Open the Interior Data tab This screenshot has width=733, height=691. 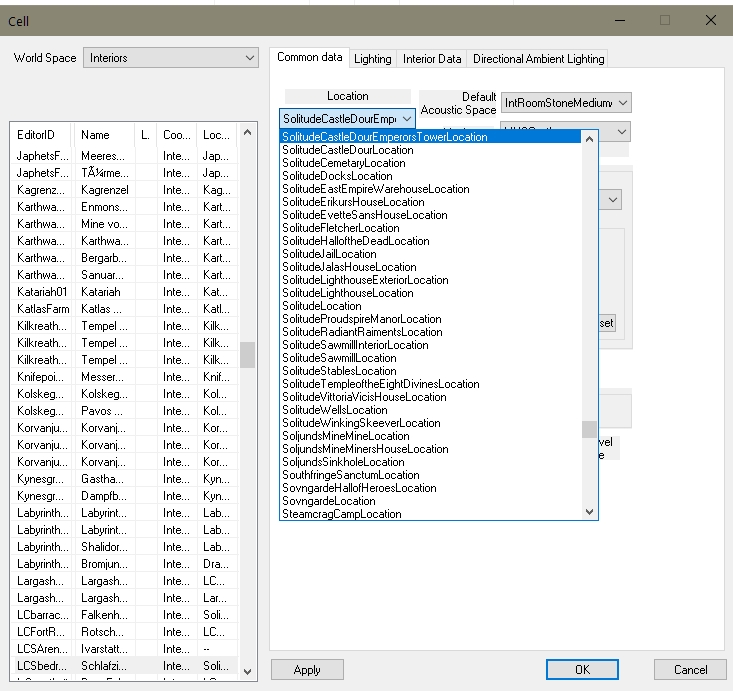tap(432, 59)
